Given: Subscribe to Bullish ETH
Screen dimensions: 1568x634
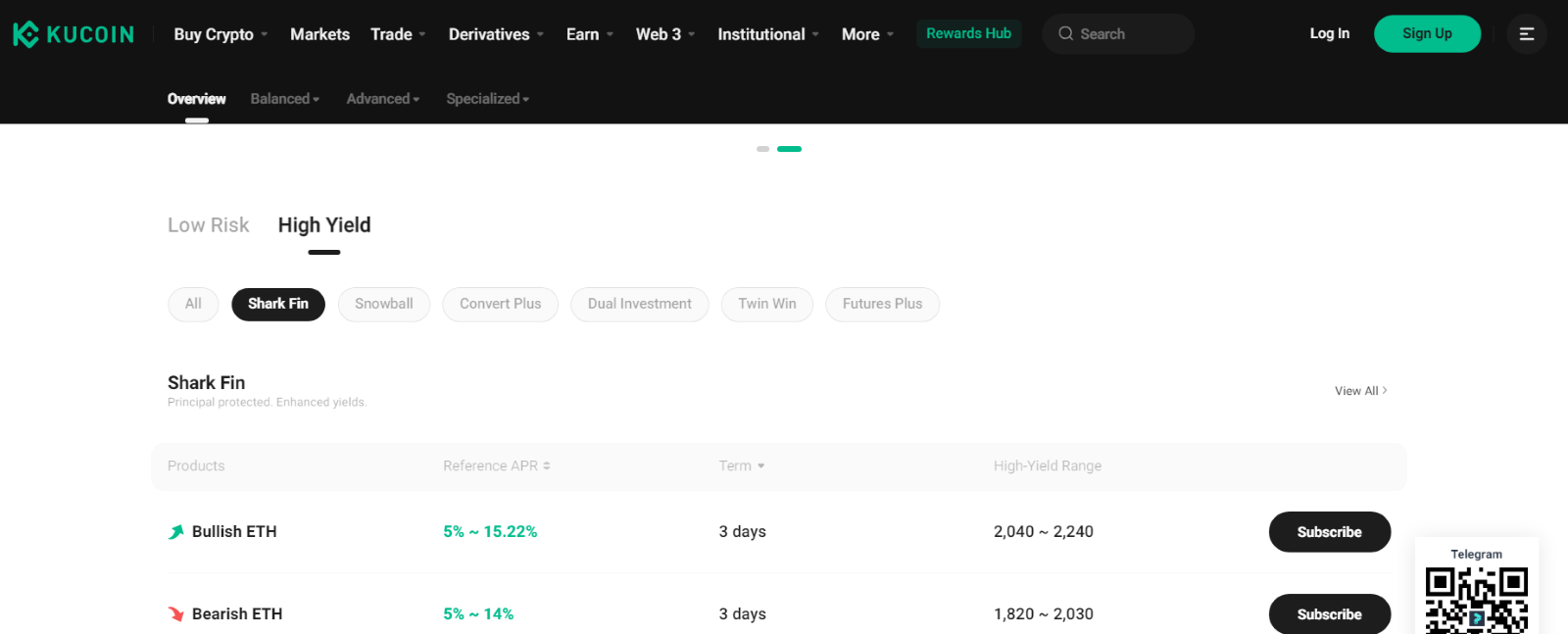Looking at the screenshot, I should (x=1330, y=532).
